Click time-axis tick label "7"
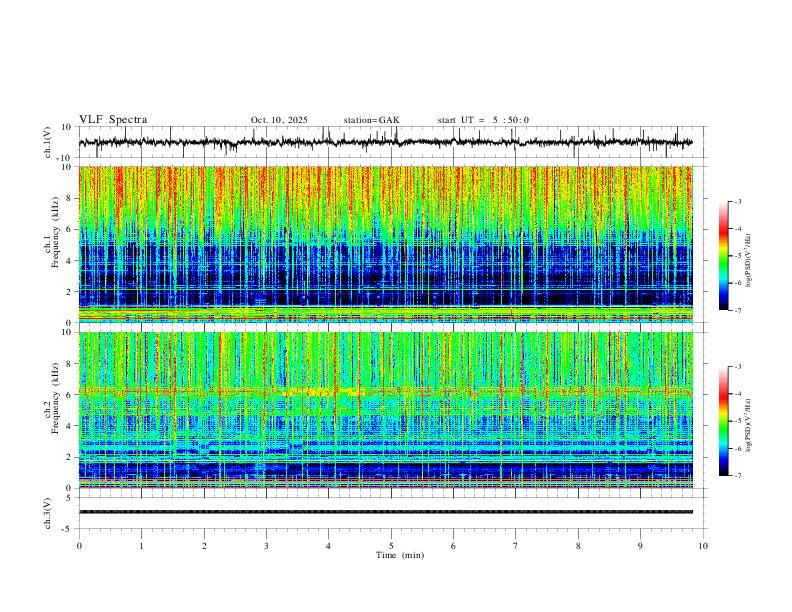This screenshot has width=792, height=612. coord(516,546)
